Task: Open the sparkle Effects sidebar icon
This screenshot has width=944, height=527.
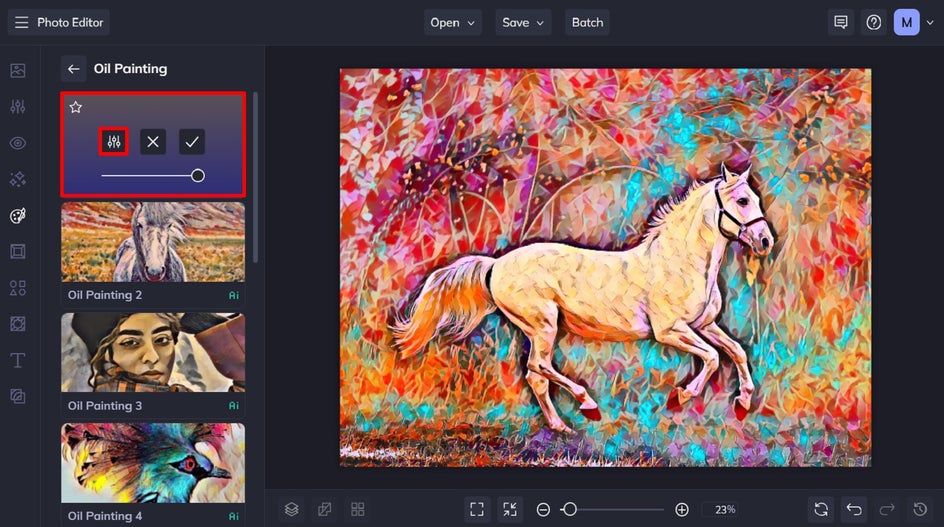Action: coord(18,179)
